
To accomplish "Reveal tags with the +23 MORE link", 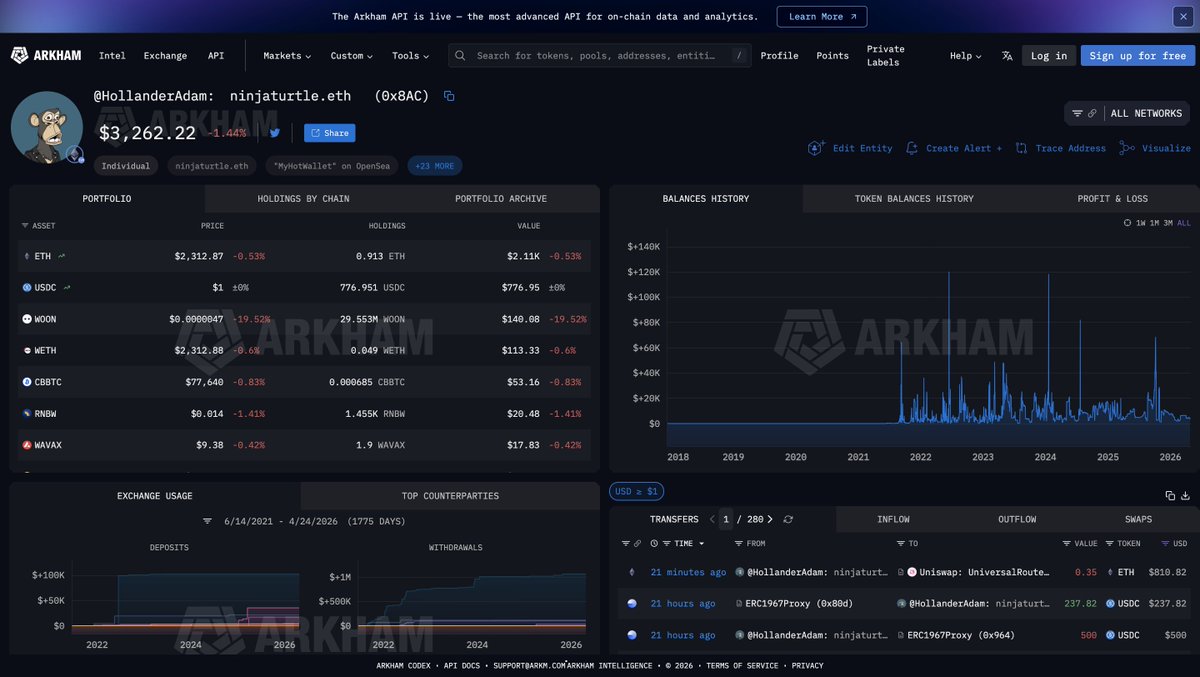I will pyautogui.click(x=434, y=165).
